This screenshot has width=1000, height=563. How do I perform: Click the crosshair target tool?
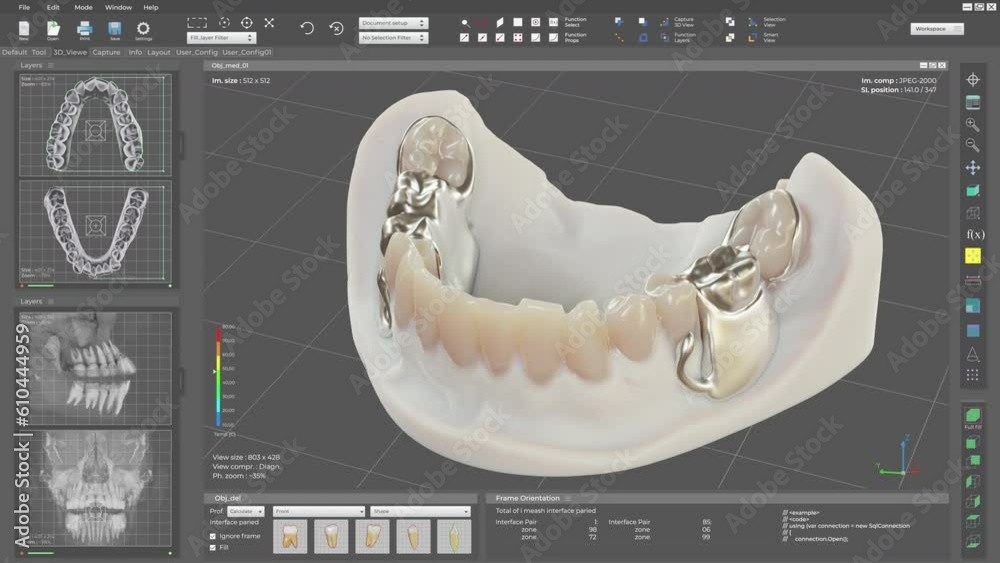click(247, 23)
